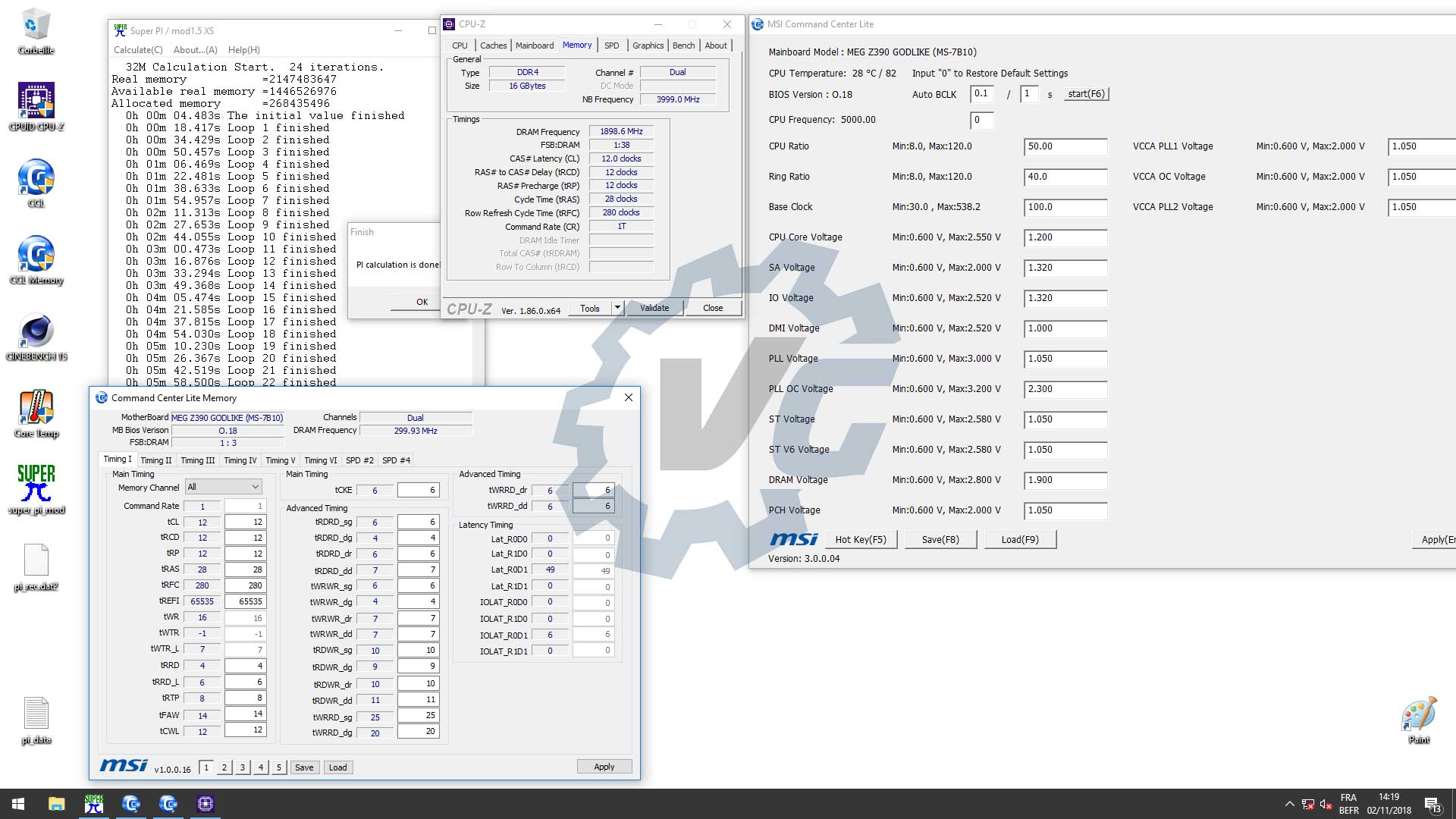Click Apply in Command Center Memory
1456x819 pixels.
coord(604,767)
